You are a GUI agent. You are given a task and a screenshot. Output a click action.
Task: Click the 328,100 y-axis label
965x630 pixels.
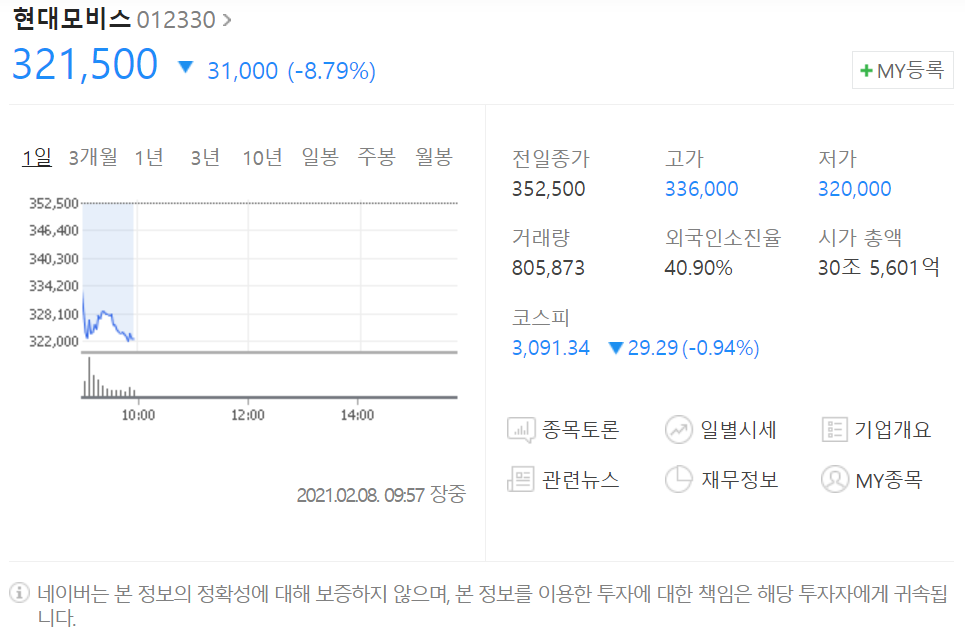point(54,314)
